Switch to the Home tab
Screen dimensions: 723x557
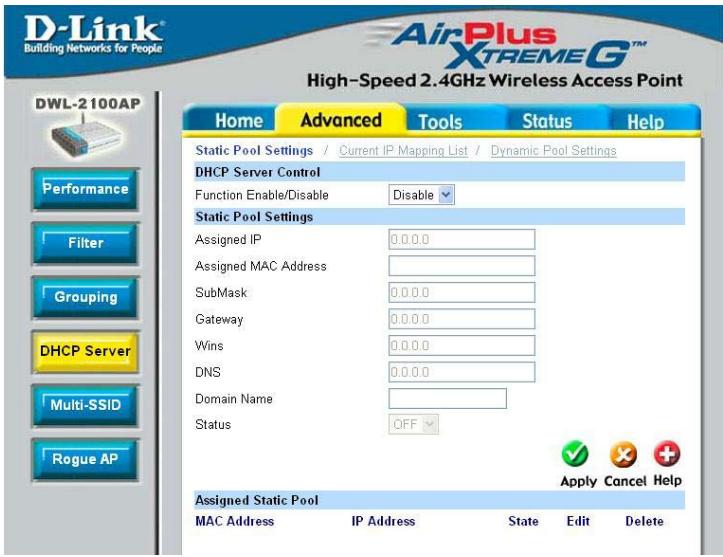[238, 121]
